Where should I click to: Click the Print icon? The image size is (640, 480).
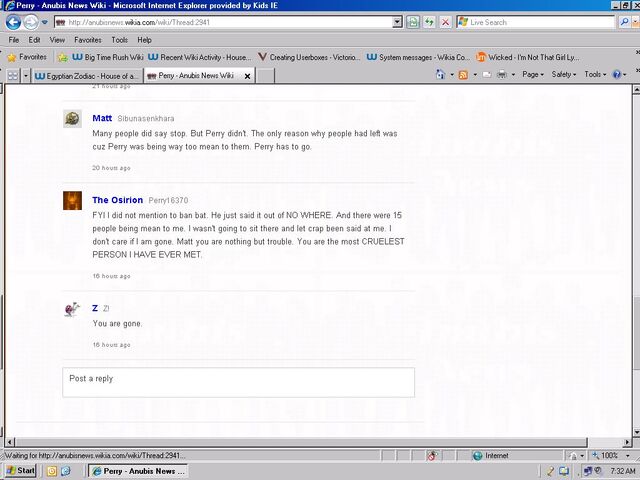[502, 75]
